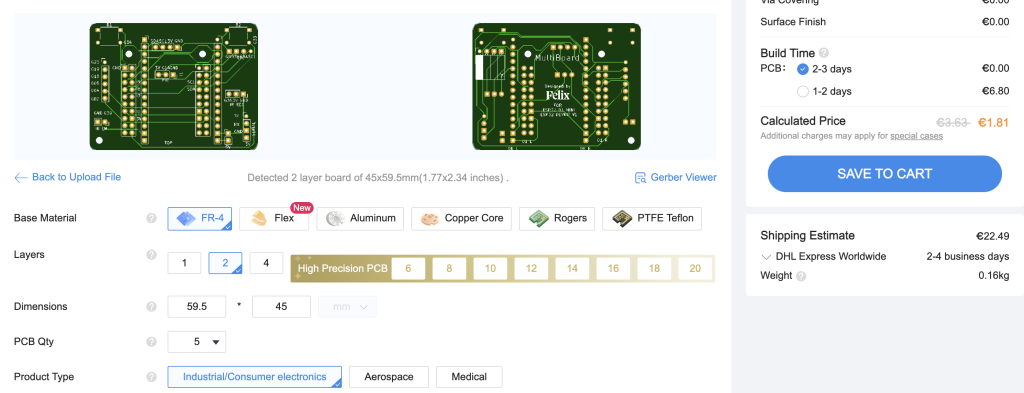This screenshot has width=1024, height=393.
Task: Open the PCB Qty dropdown
Action: (x=197, y=342)
